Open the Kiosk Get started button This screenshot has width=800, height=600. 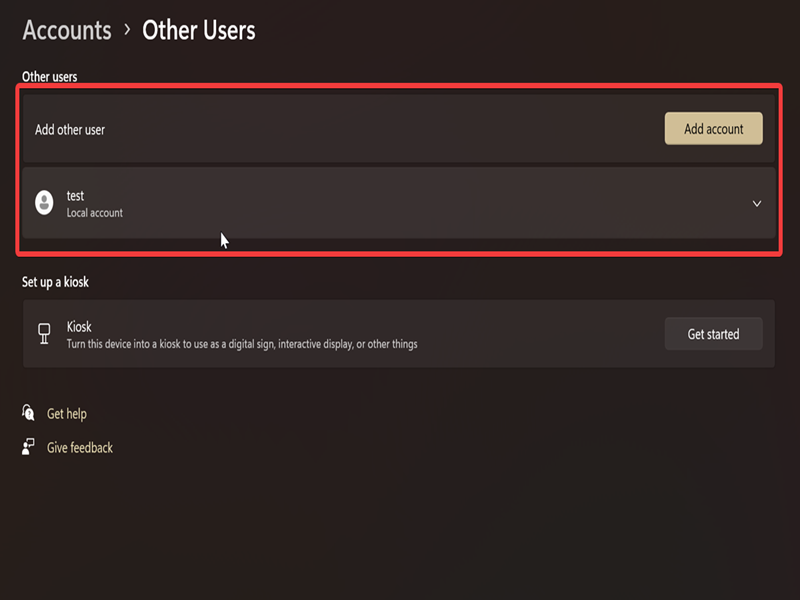(713, 334)
